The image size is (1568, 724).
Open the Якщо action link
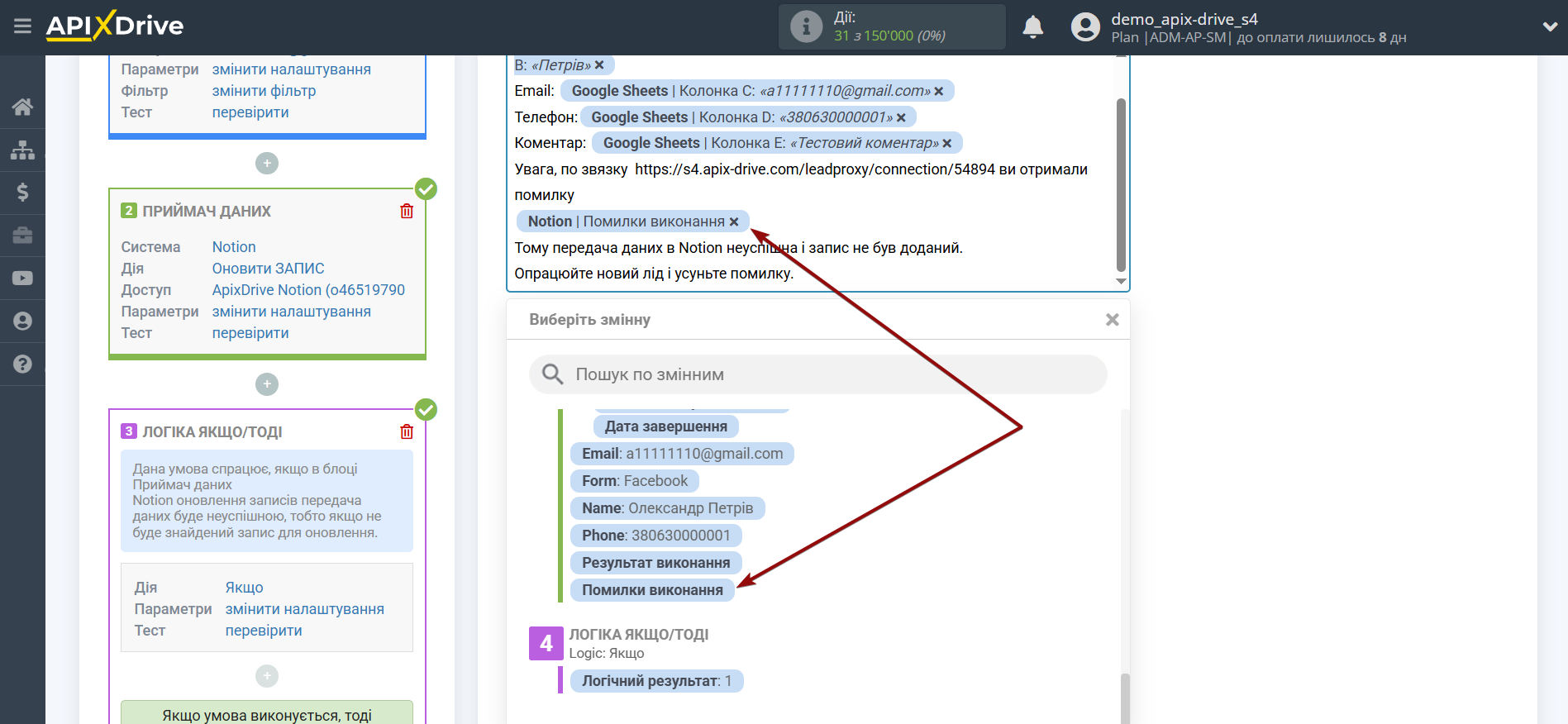click(x=245, y=588)
